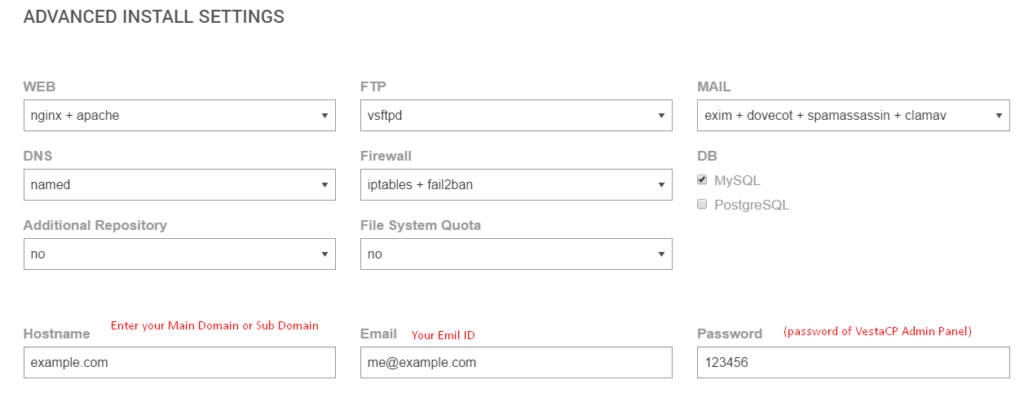
Task: Open the MAIL server selection dropdown
Action: point(852,115)
